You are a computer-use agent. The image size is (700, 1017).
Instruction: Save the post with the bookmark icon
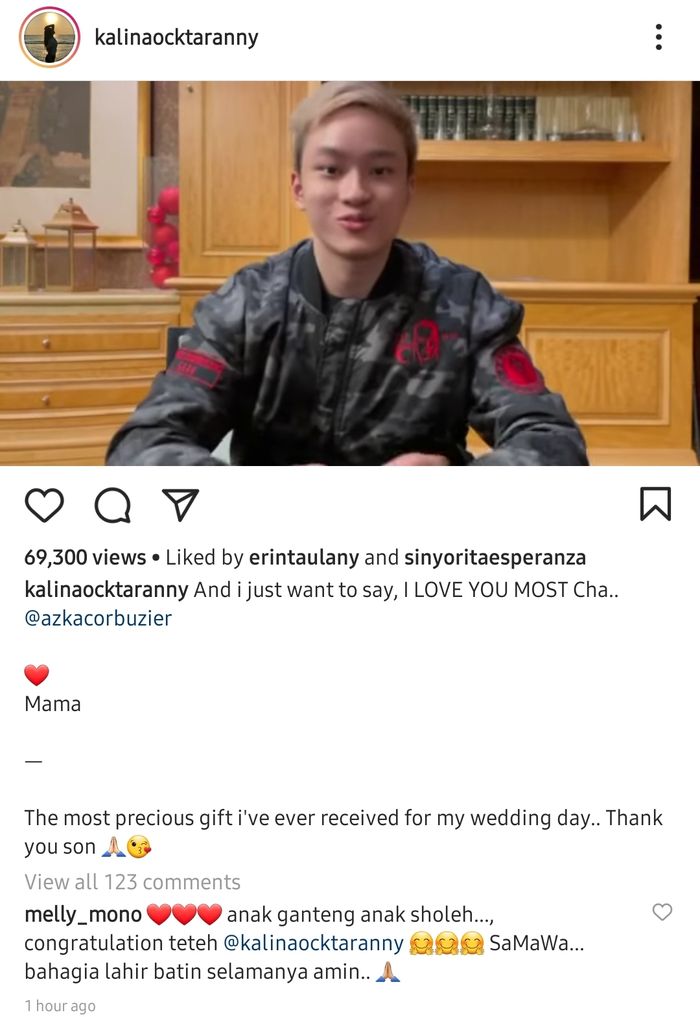(x=655, y=504)
